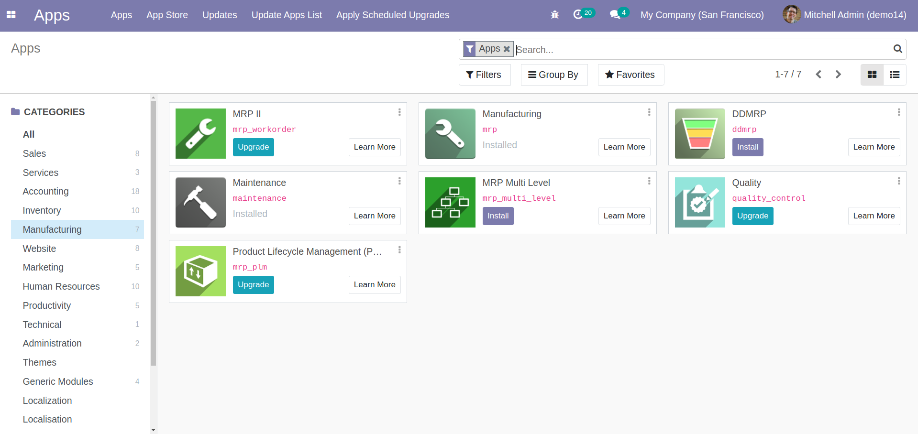Open the Favorites dropdown
918x434 pixels.
click(631, 75)
